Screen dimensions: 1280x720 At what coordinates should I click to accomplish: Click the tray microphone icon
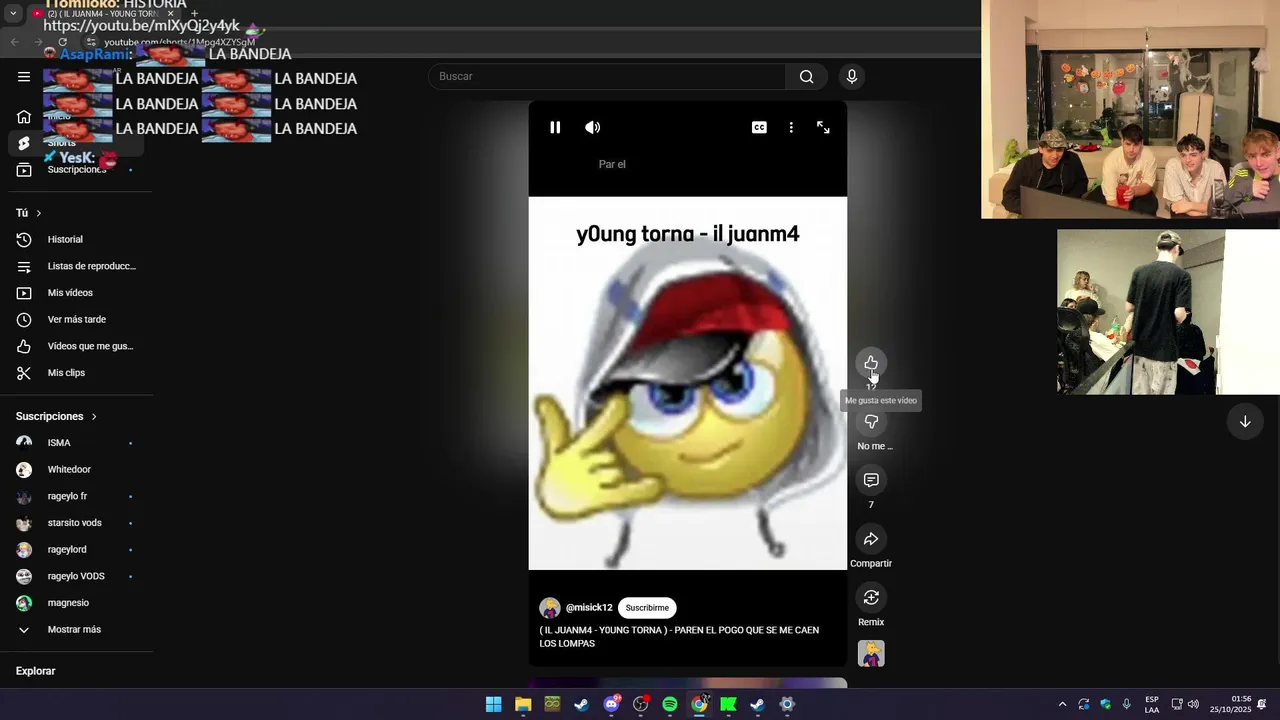pyautogui.click(x=1127, y=704)
